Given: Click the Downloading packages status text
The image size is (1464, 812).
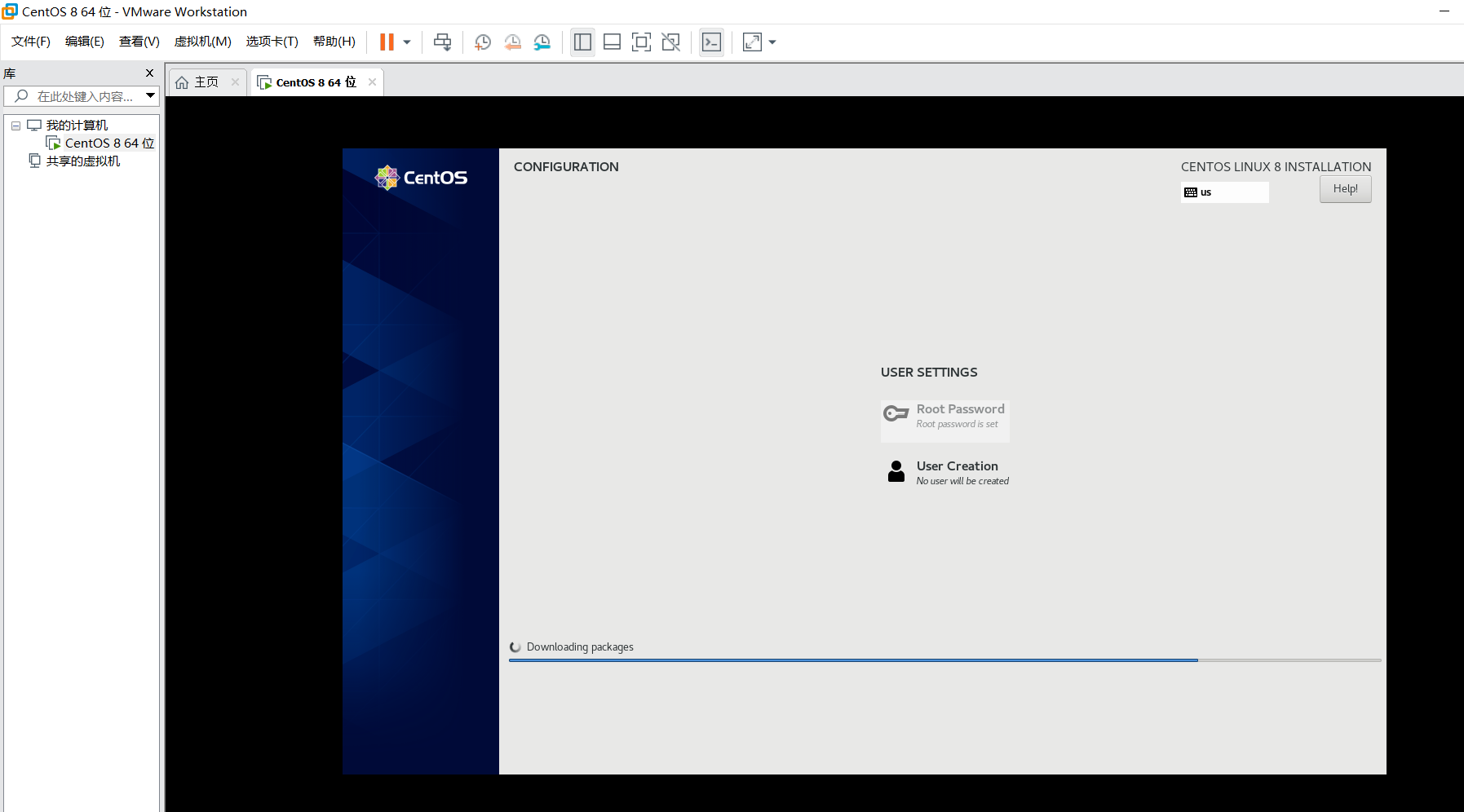Looking at the screenshot, I should point(580,647).
